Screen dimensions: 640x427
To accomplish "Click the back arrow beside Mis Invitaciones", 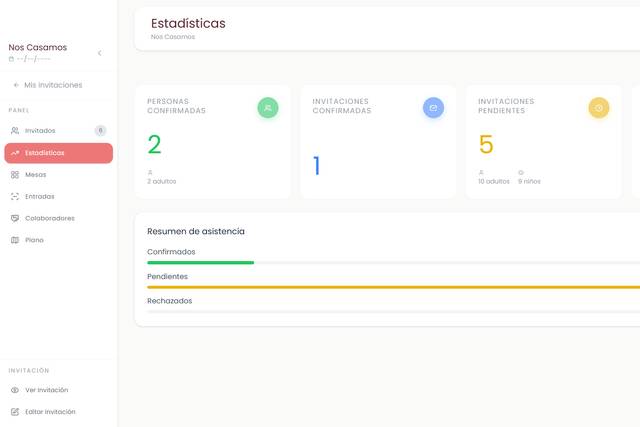I will click(16, 85).
